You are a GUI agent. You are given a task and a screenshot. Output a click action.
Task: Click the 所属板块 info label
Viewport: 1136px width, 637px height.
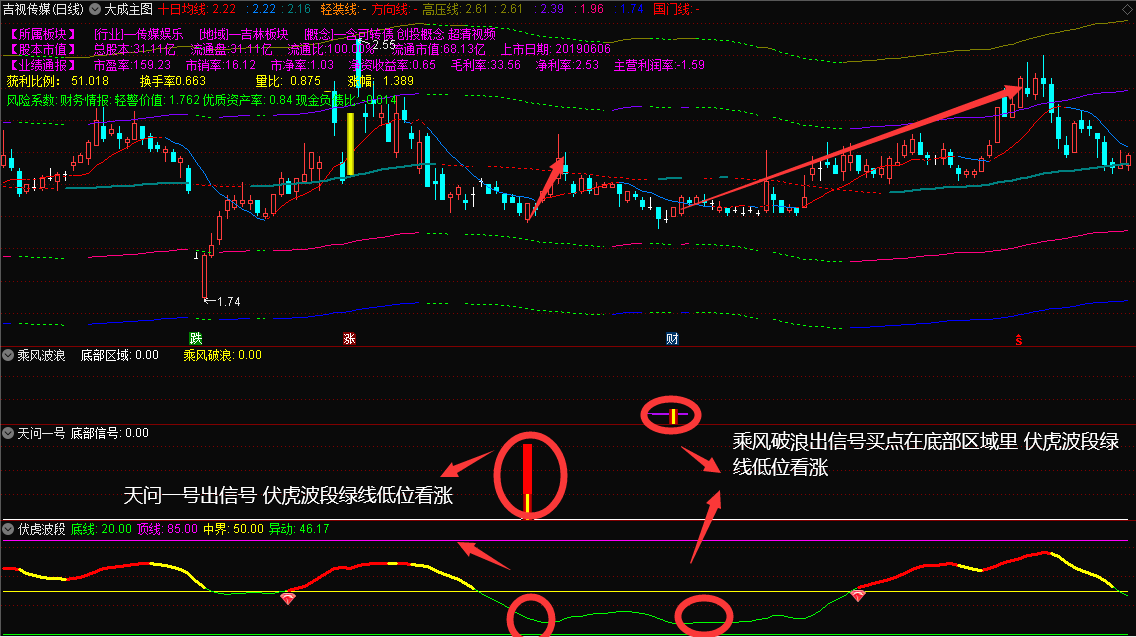[42, 33]
